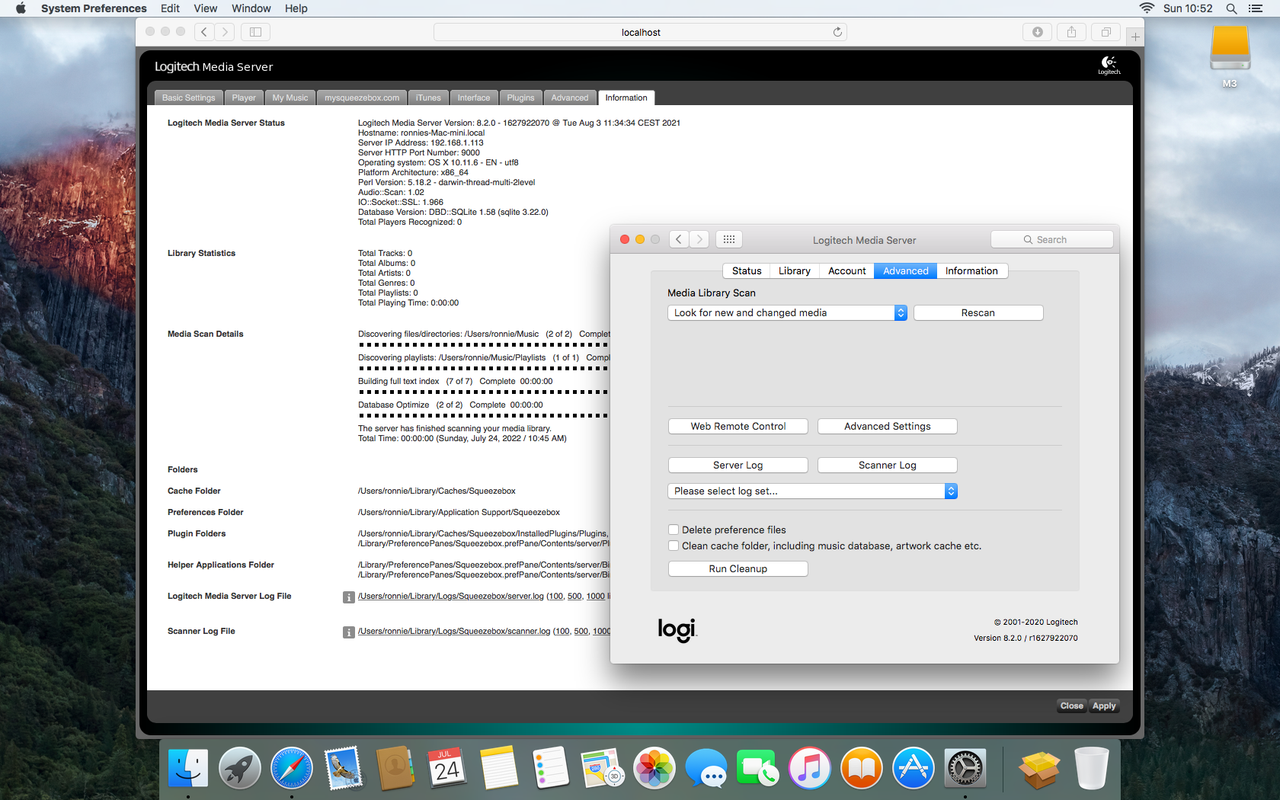Click the back arrow in the preference pane toolbar
Screen dimensions: 1280x800
click(x=678, y=239)
